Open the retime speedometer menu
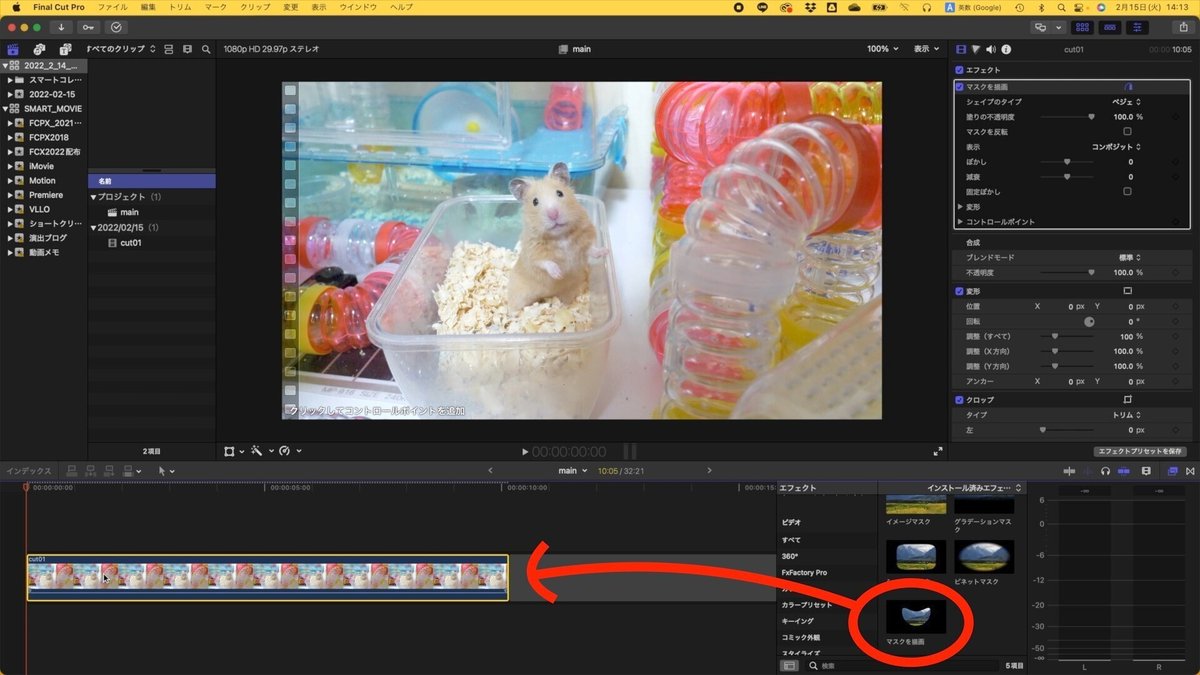This screenshot has height=675, width=1200. click(x=290, y=451)
